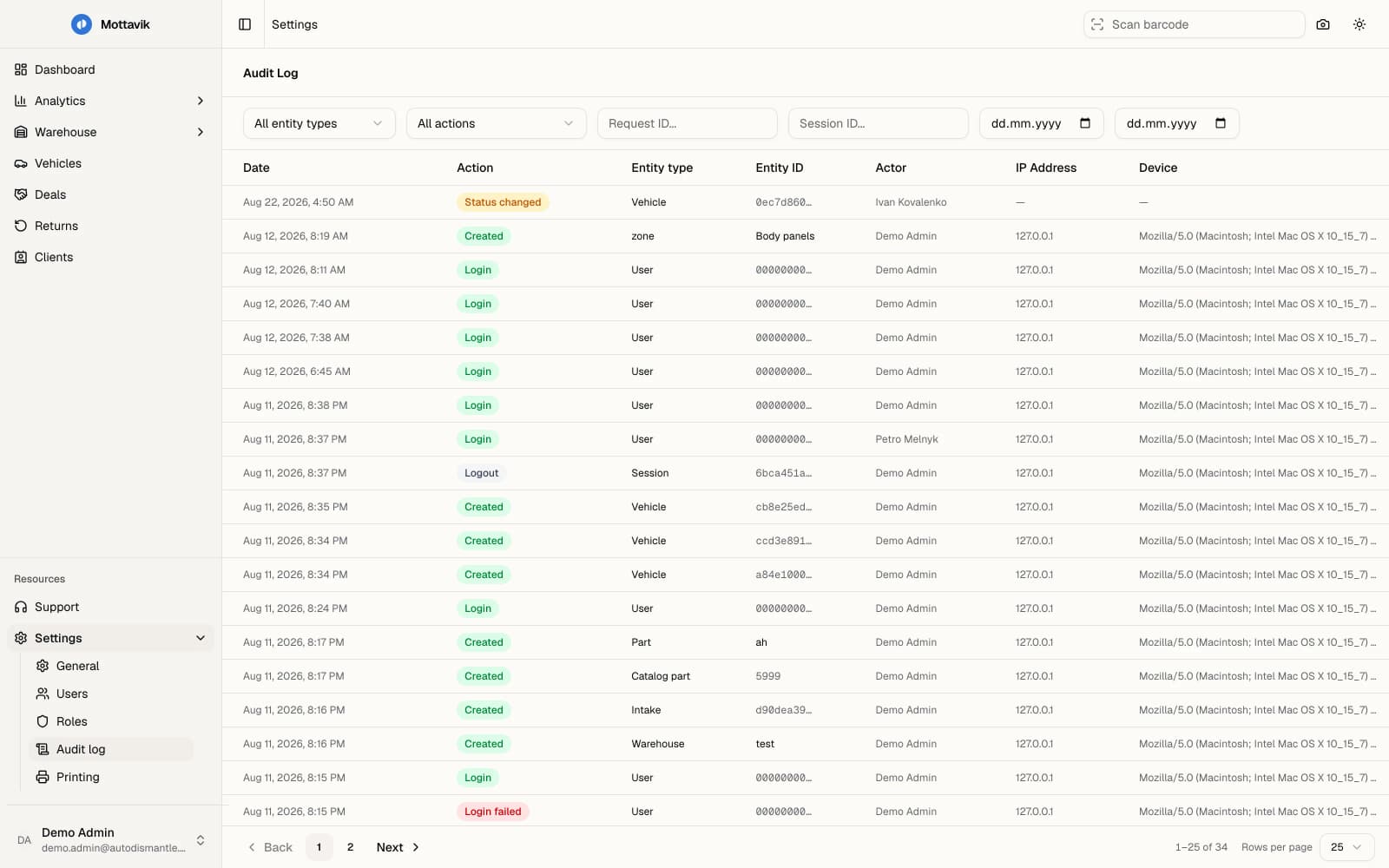Open the Deals page
Screen dimensions: 1389x868
pos(110,194)
